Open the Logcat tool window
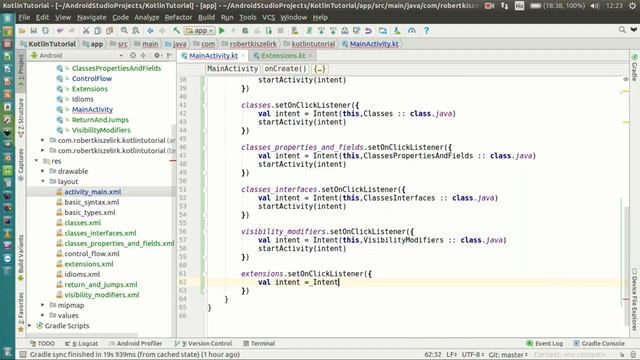 tap(81, 344)
